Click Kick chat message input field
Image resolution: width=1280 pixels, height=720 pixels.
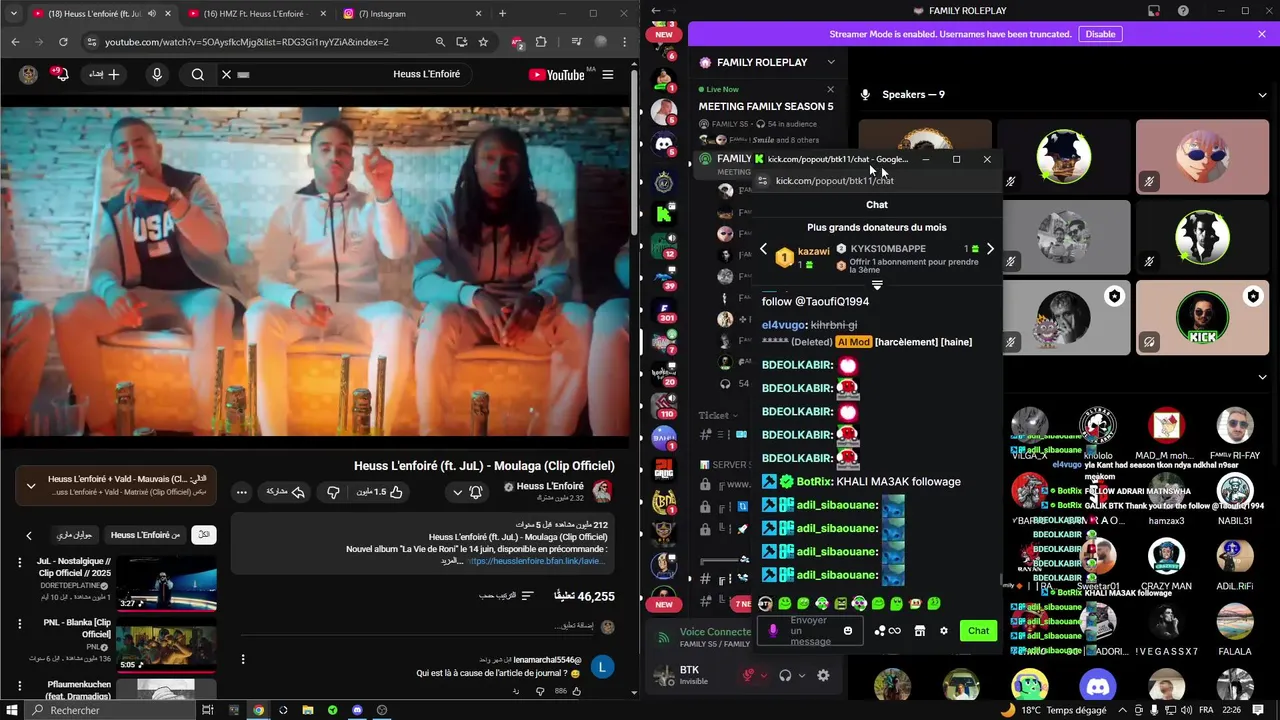pyautogui.click(x=812, y=631)
